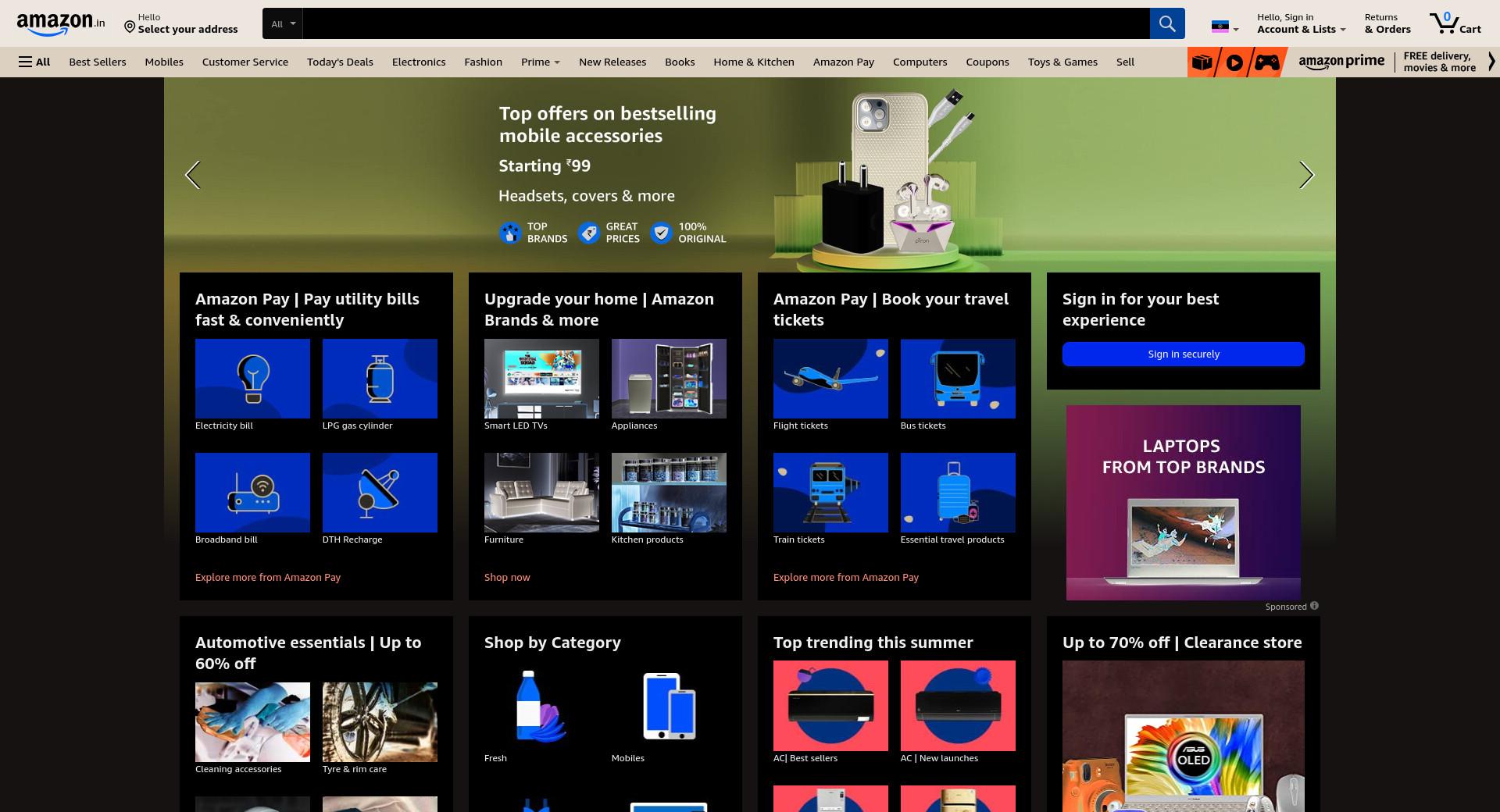Click 'Fresh' category label text

click(495, 758)
